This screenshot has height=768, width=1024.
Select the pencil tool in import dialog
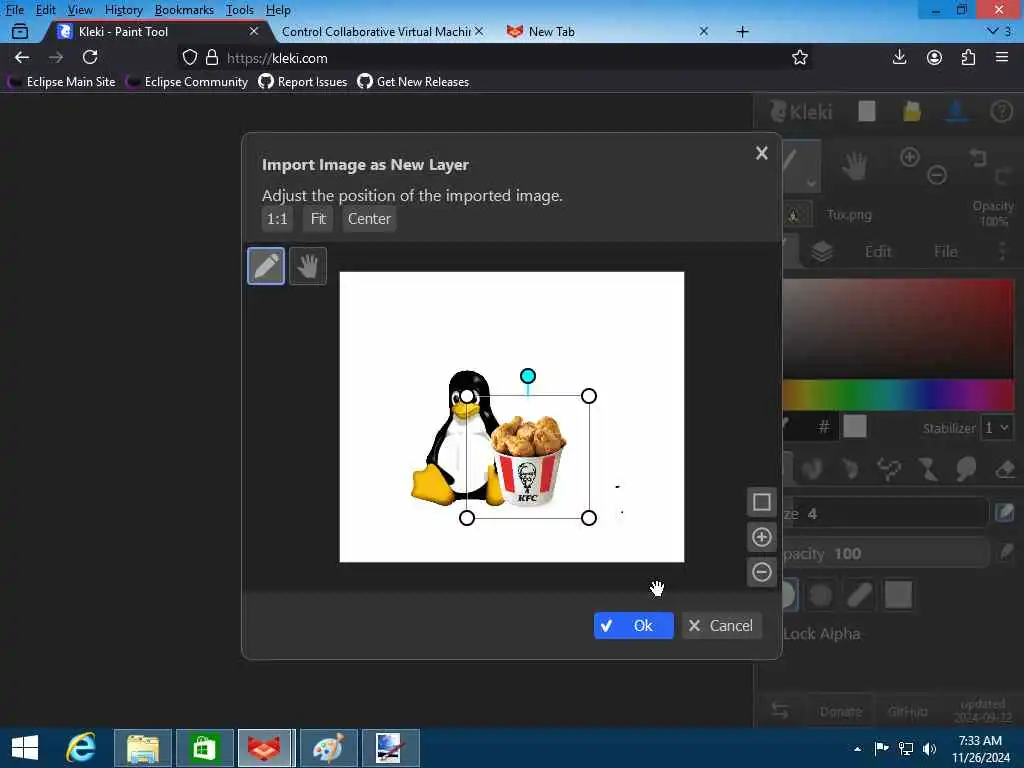click(x=266, y=266)
